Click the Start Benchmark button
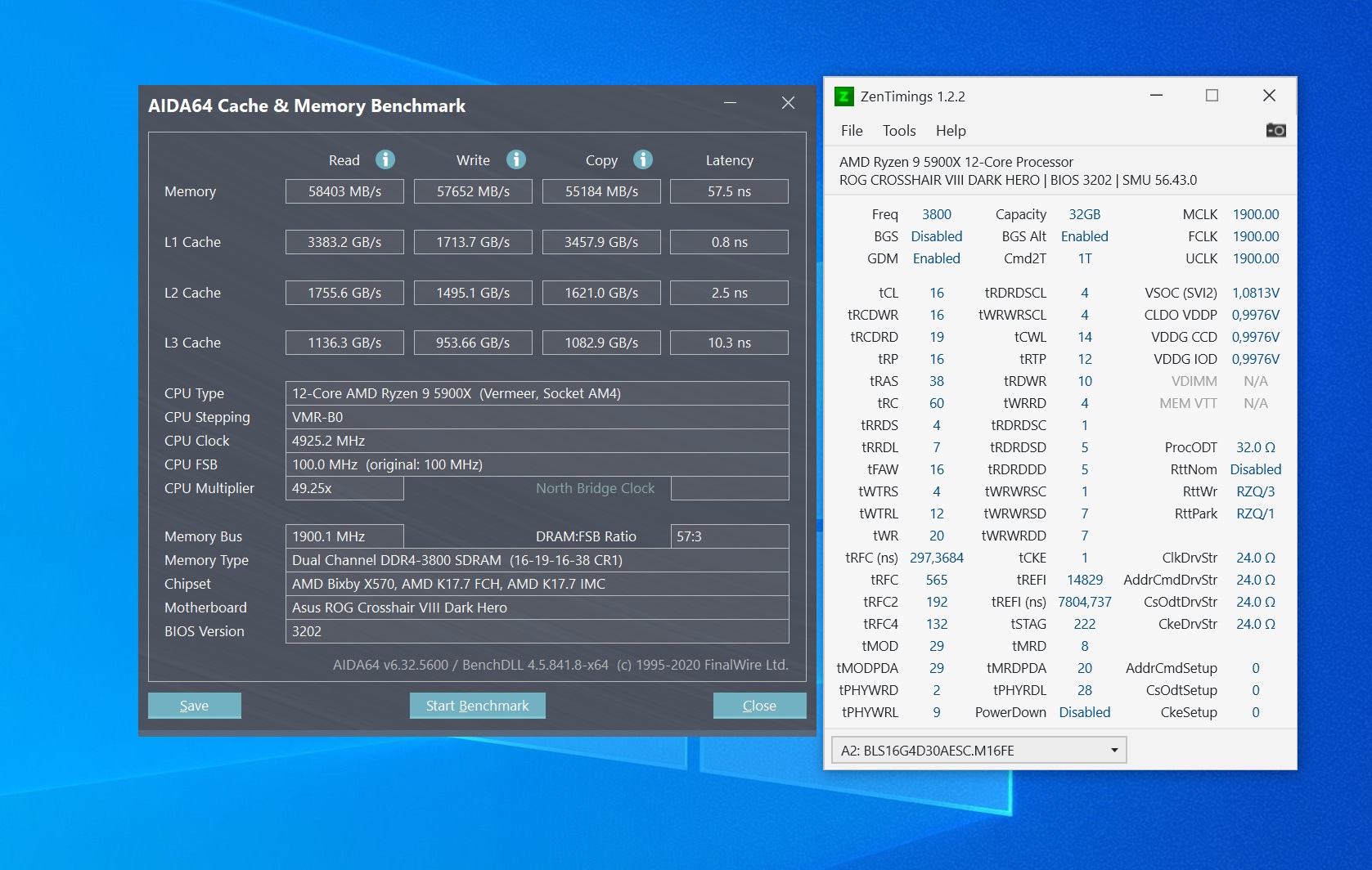The width and height of the screenshot is (1372, 870). coord(477,705)
